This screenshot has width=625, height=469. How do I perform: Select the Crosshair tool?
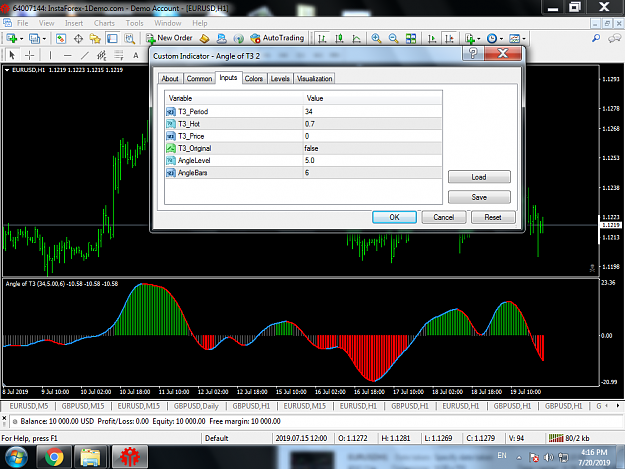(x=29, y=55)
